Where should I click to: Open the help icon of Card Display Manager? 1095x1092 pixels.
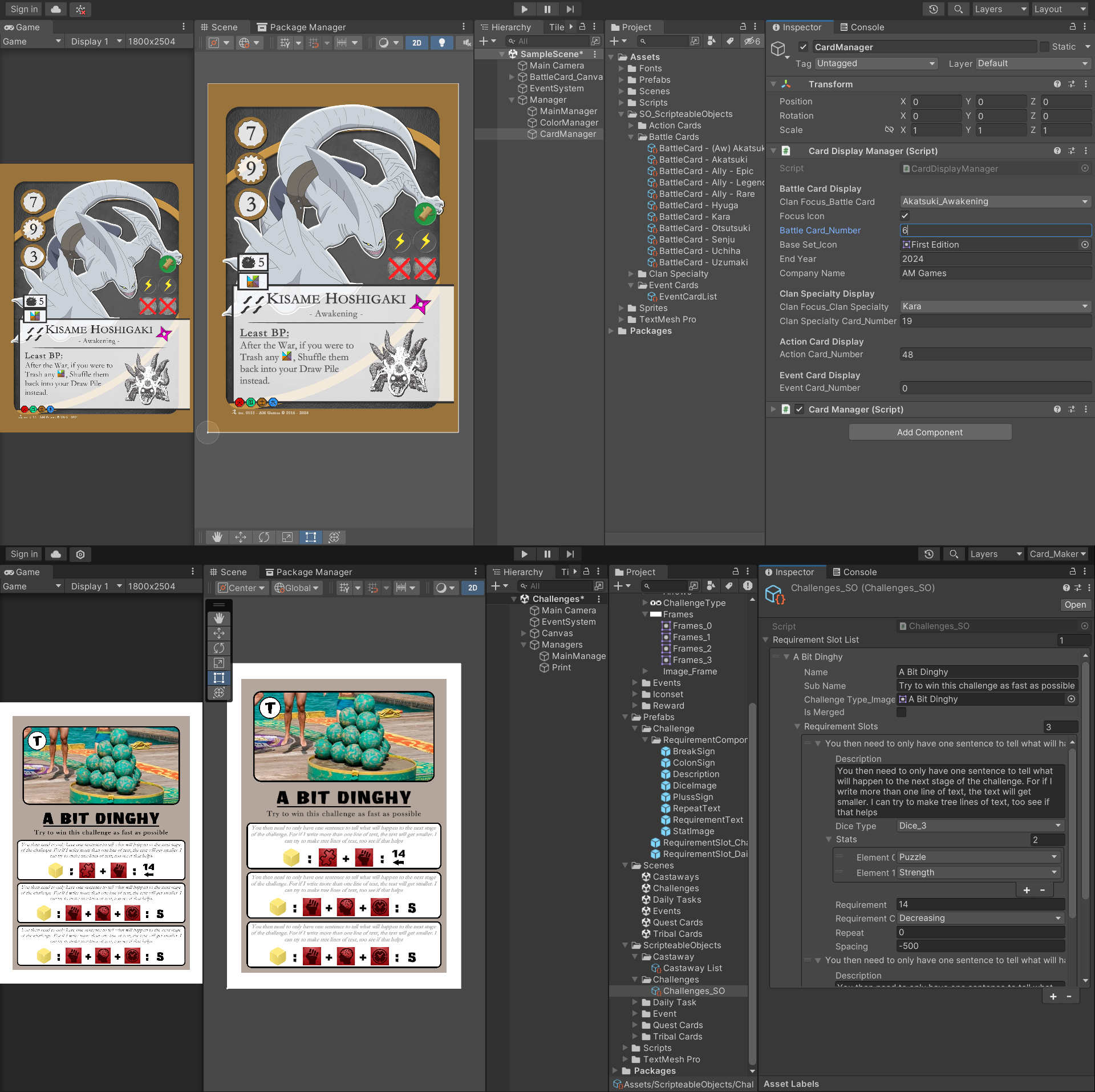pos(1057,151)
